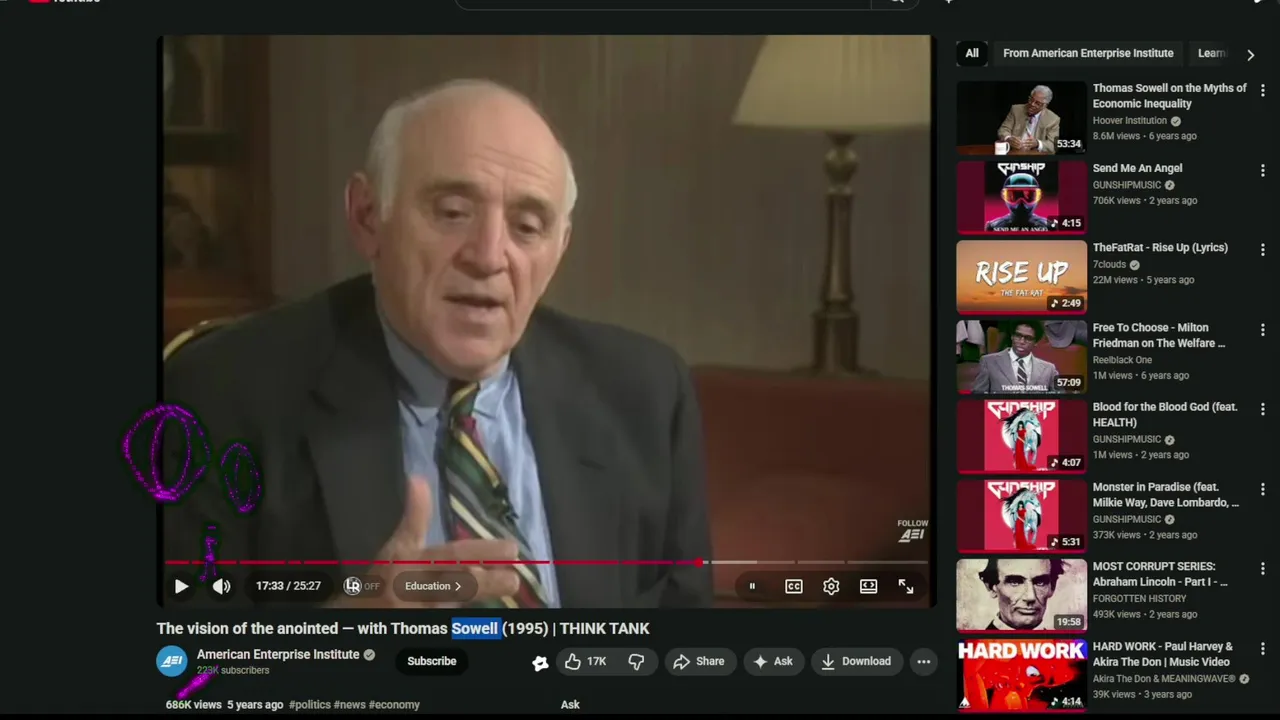
Task: Click the 223K subscribers text
Action: [x=233, y=671]
